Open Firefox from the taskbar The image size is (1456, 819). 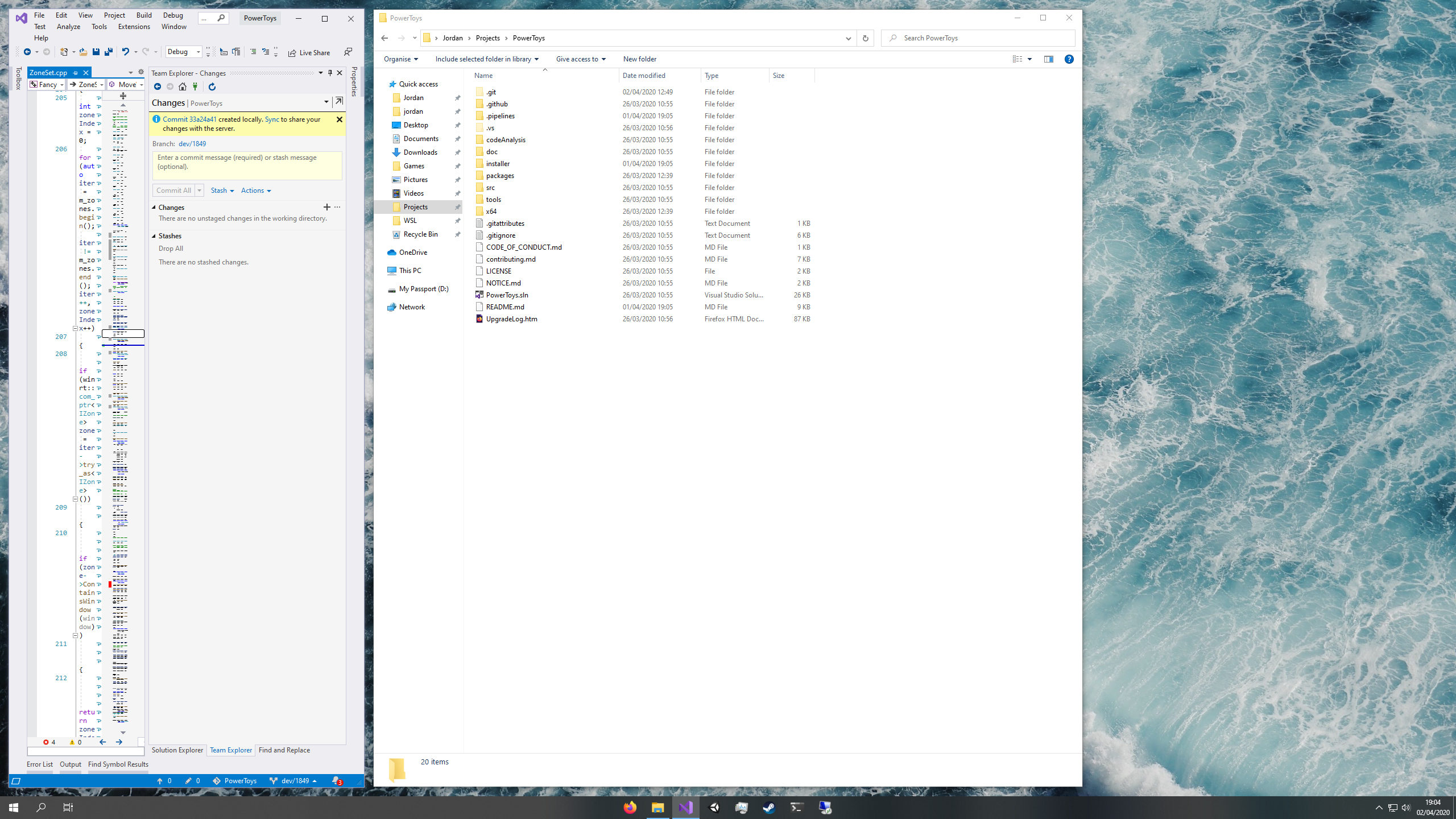[x=630, y=808]
